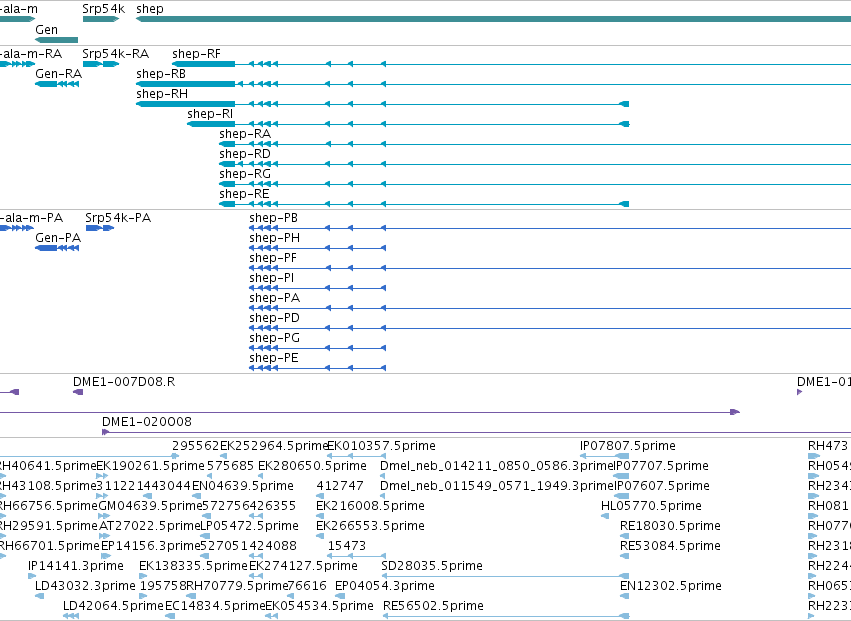Click the 412747 feature label
This screenshot has height=621, width=851.
point(340,486)
